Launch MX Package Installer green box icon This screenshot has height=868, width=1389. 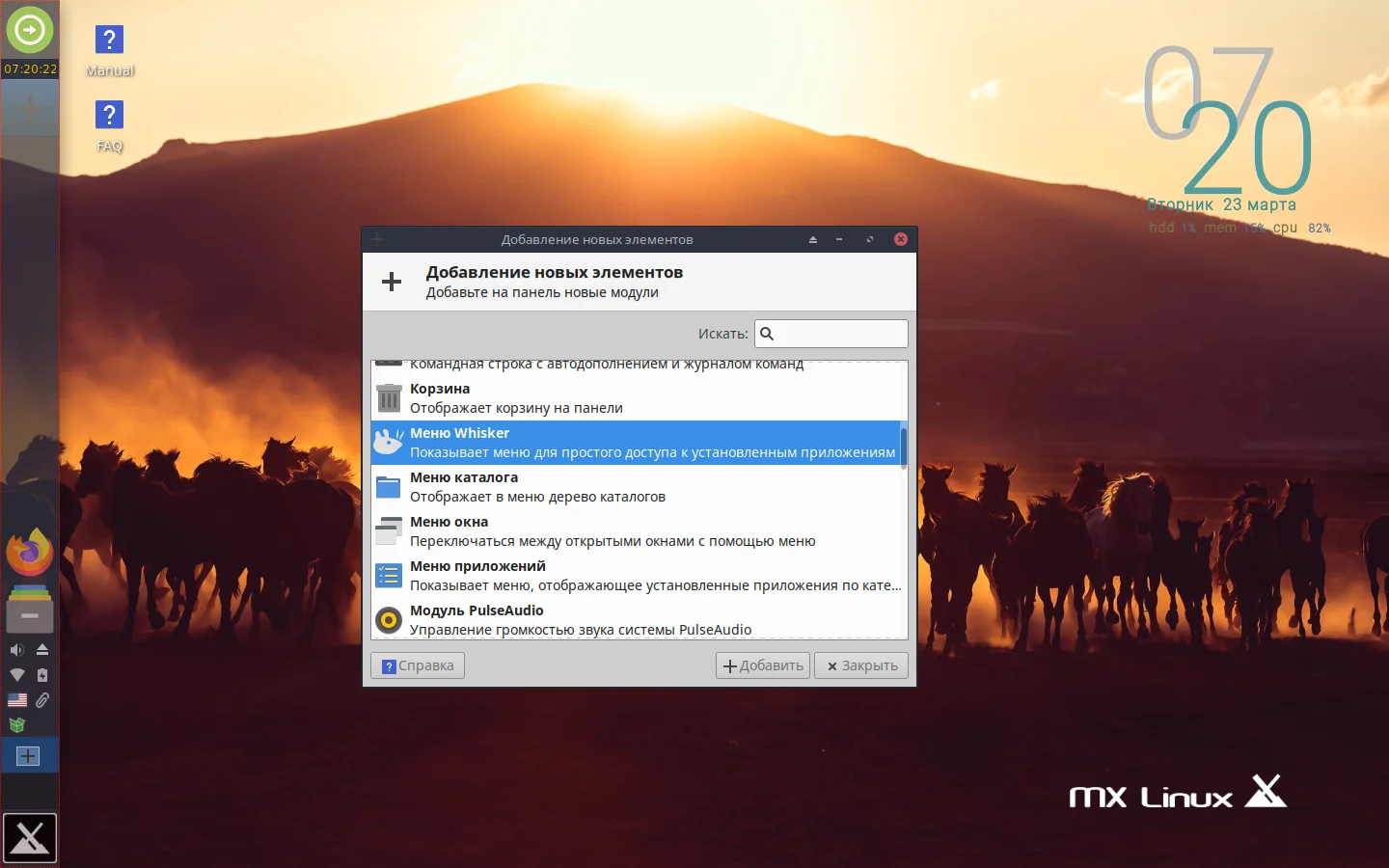[16, 724]
